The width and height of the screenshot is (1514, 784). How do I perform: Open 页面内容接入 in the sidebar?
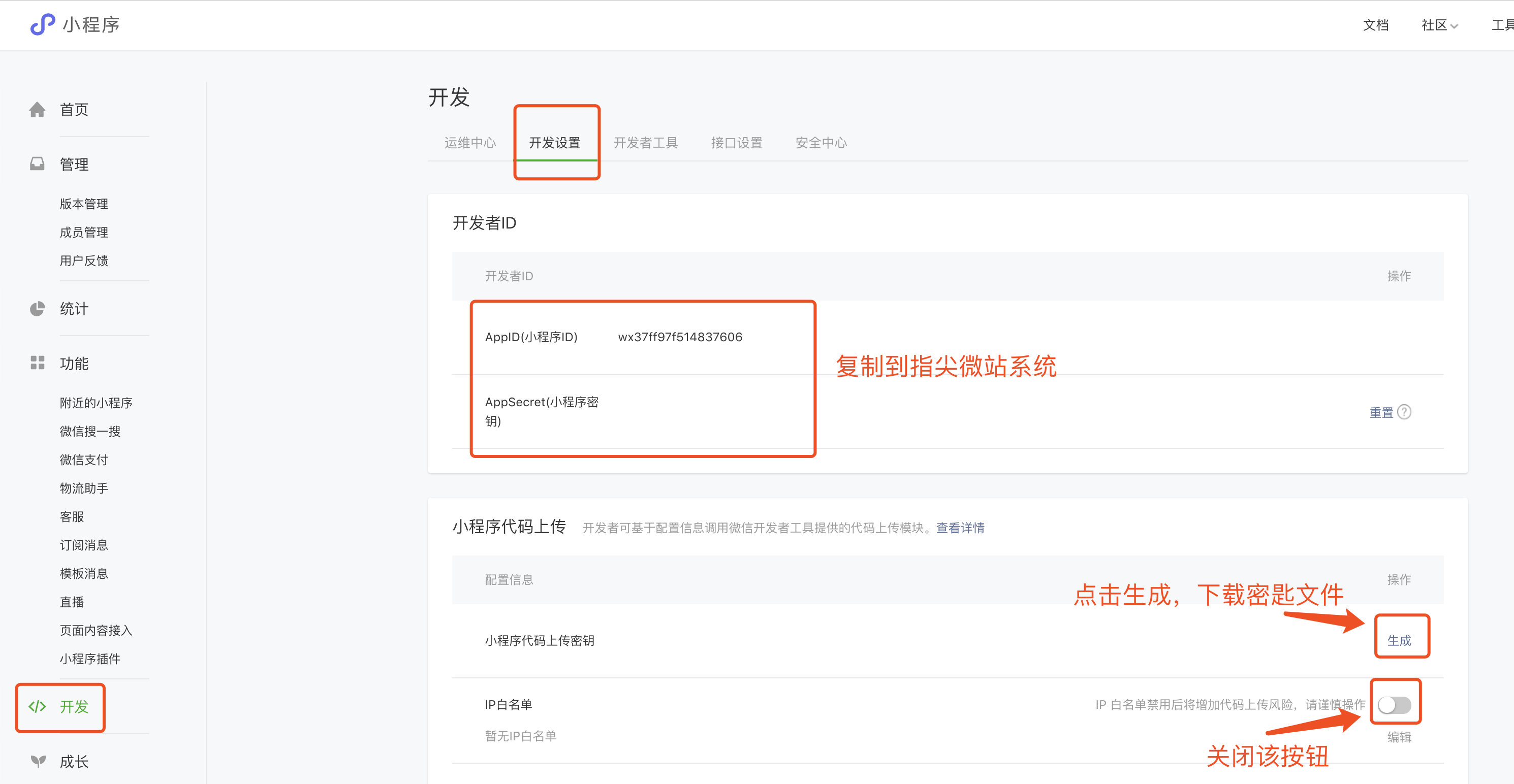pos(96,630)
